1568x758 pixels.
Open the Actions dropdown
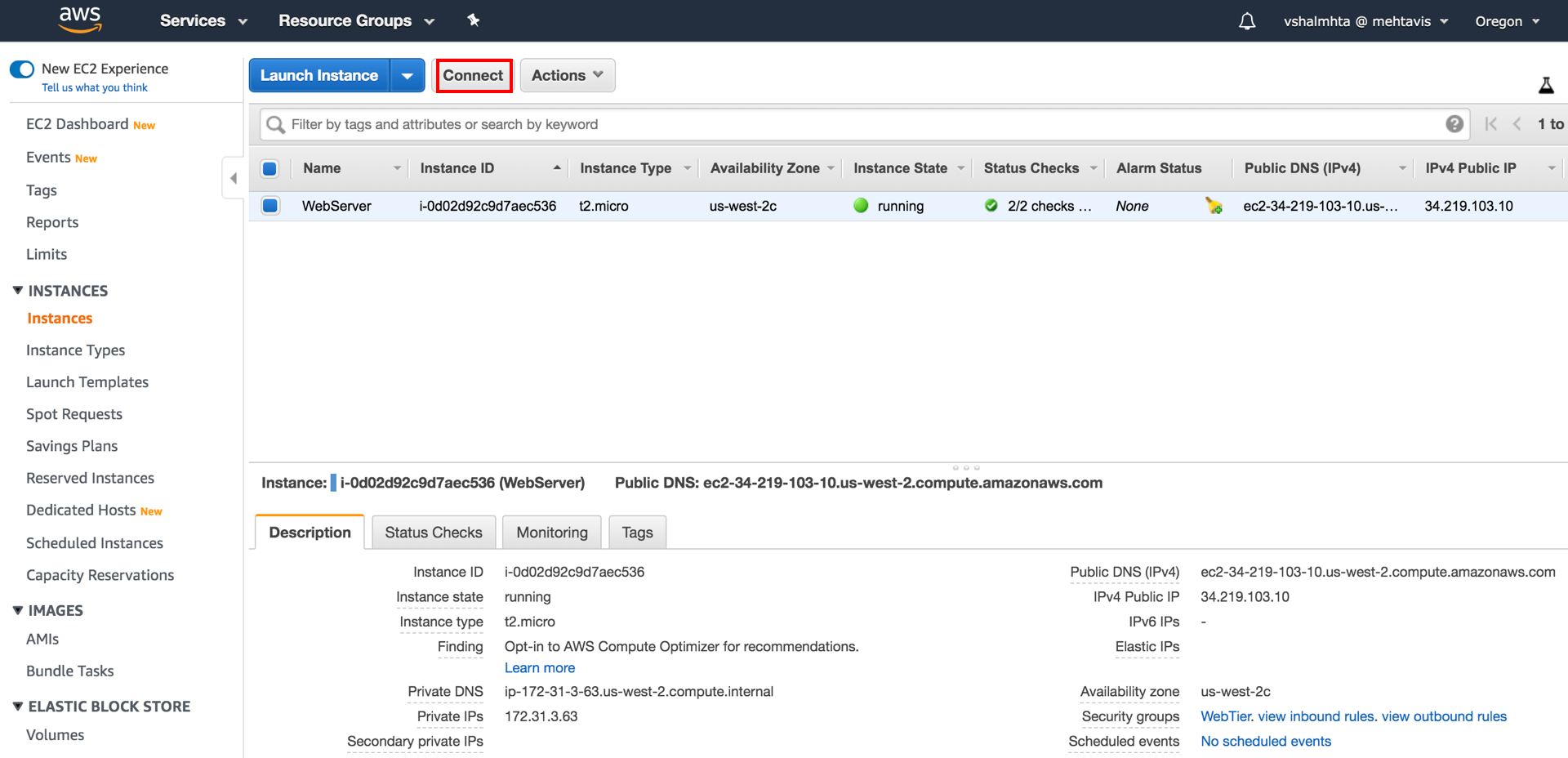(x=568, y=75)
